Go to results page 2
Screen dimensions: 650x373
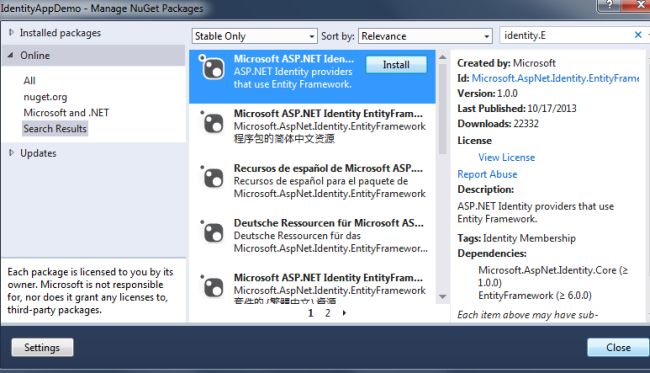[x=327, y=313]
